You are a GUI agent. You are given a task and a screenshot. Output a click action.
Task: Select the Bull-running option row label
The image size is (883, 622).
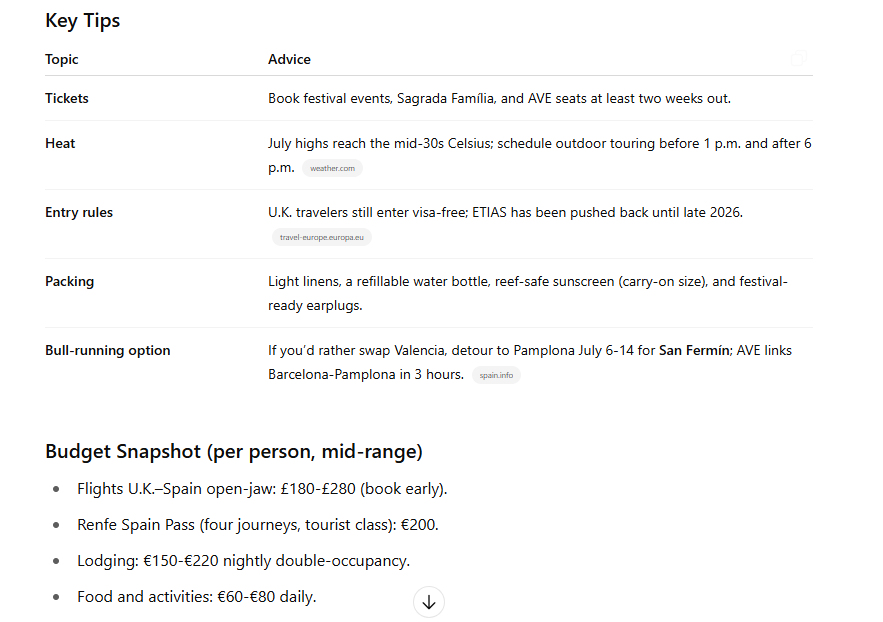click(x=108, y=350)
